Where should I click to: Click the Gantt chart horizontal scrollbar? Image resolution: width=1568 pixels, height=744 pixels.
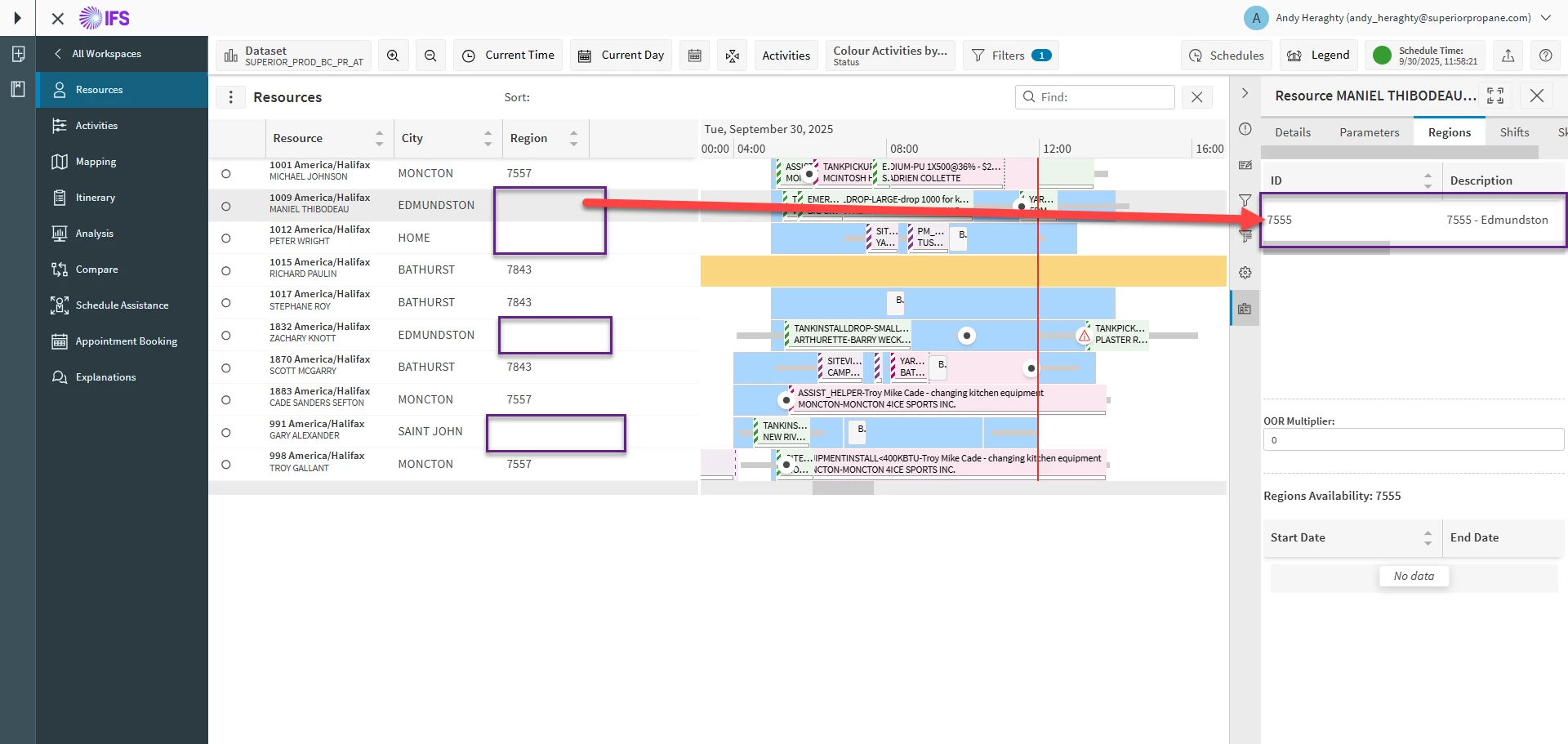pos(843,488)
